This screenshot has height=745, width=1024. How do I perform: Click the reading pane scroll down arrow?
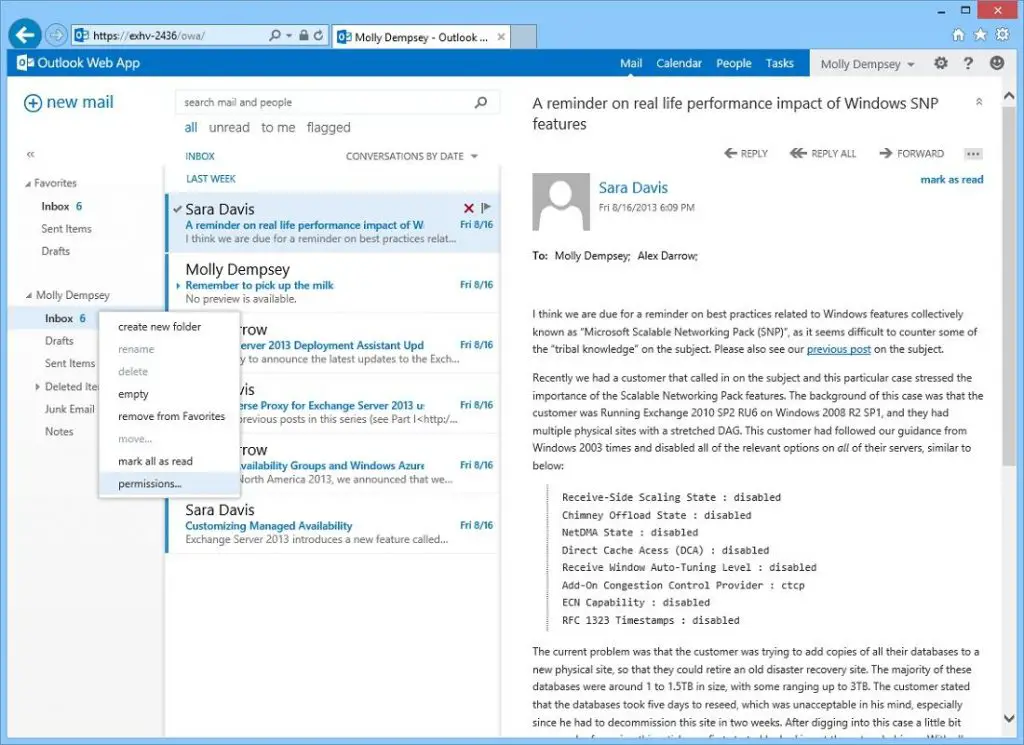coord(1008,718)
